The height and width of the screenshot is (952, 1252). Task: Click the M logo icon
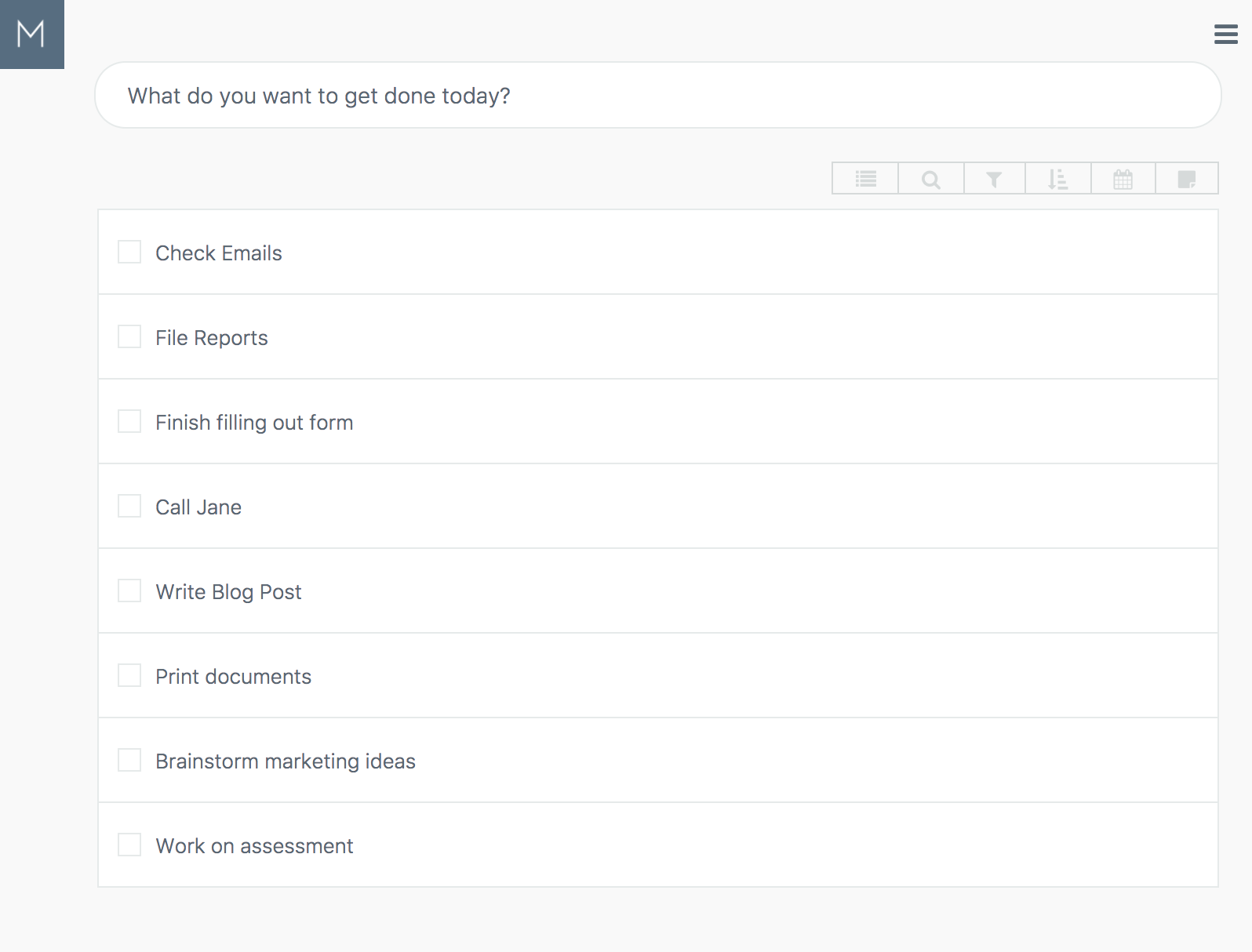pyautogui.click(x=31, y=34)
